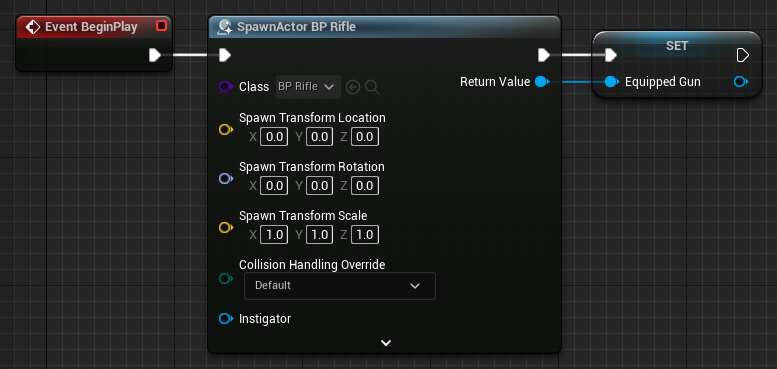Click the Scale Y value field
Screen dimensions: 777x369
[x=319, y=235]
